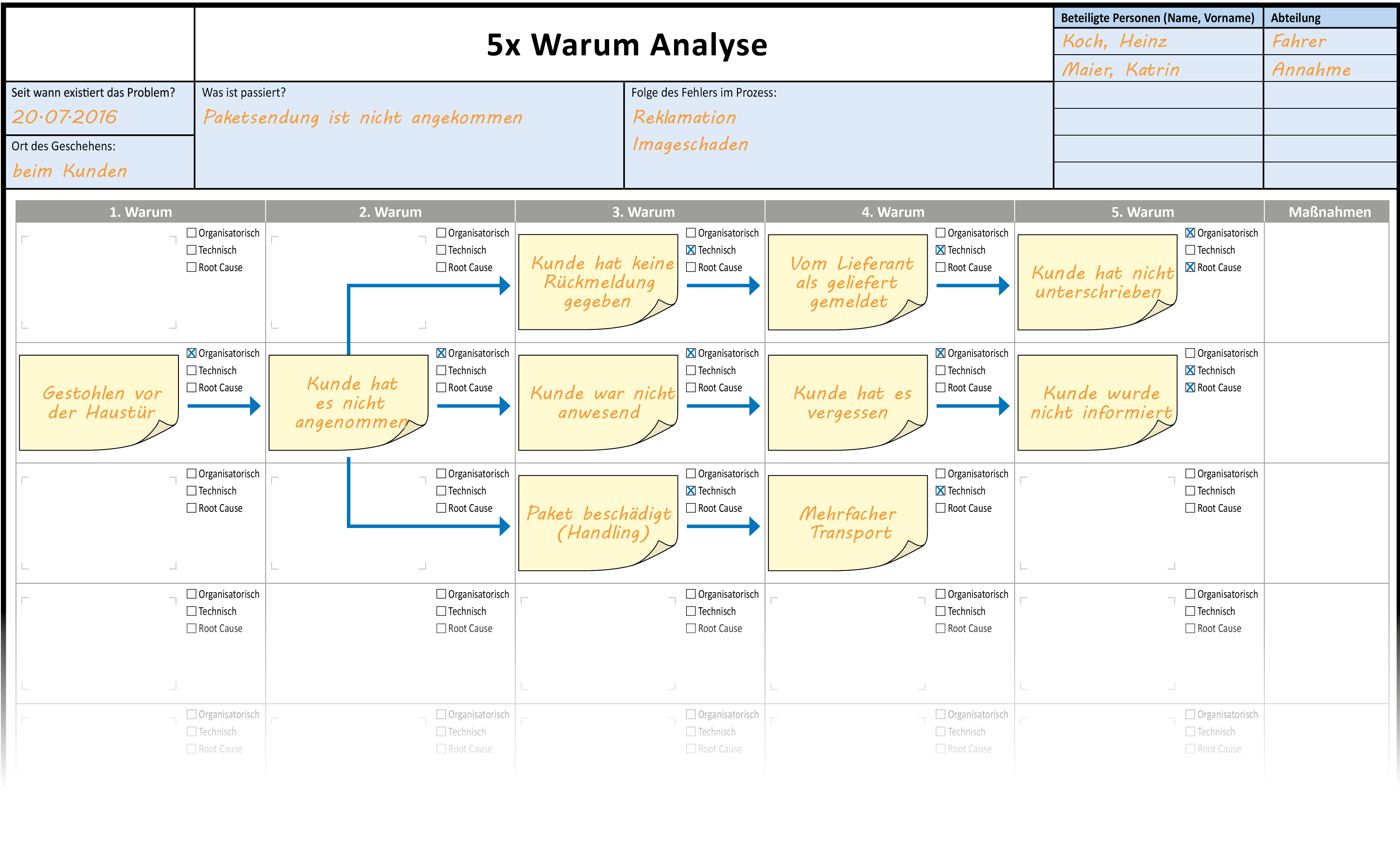Select the 'Gestohlen vor der Haustür' sticky note
1400x863 pixels.
click(99, 403)
